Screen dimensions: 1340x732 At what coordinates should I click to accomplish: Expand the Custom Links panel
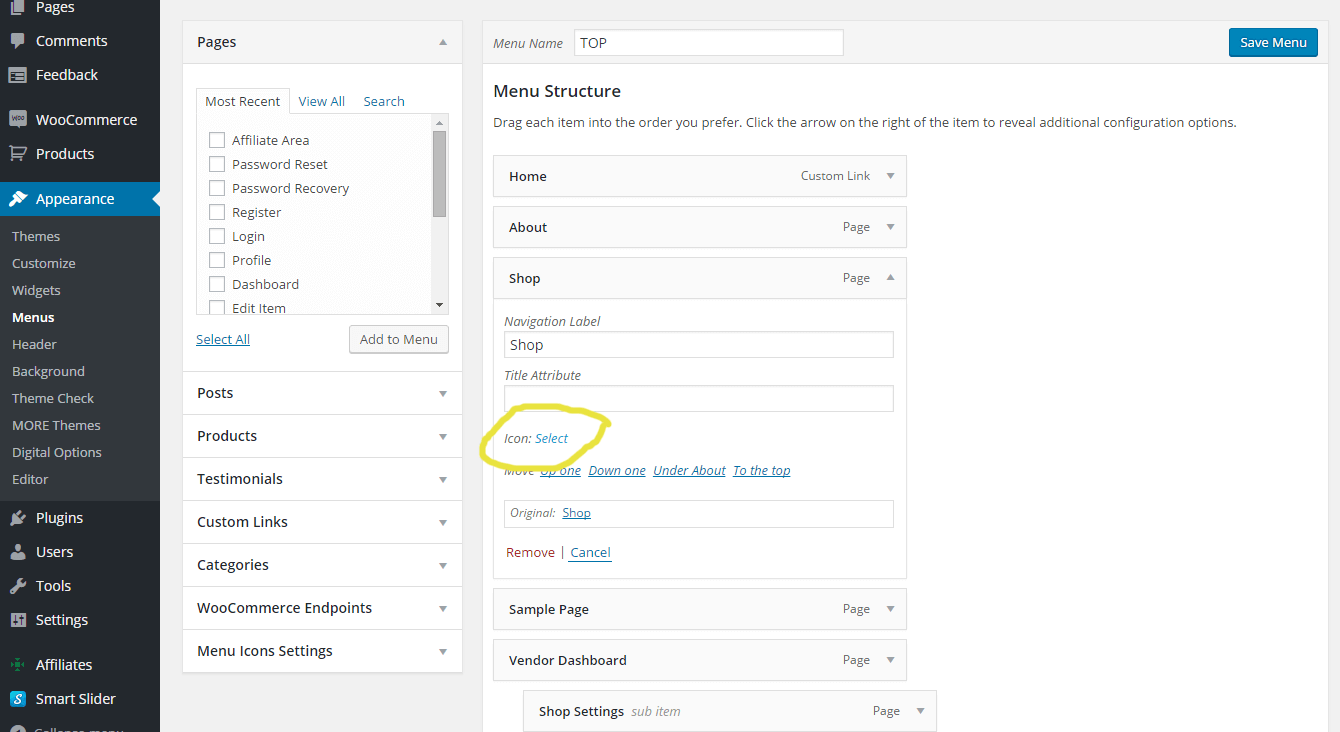[322, 522]
